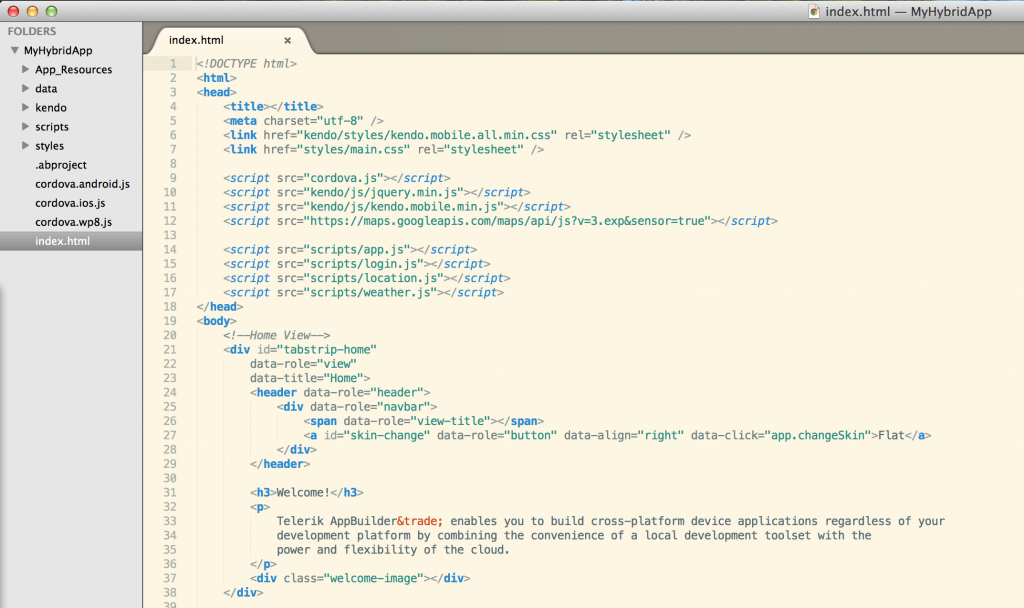
Task: Open .abproject in the sidebar
Action: (61, 165)
